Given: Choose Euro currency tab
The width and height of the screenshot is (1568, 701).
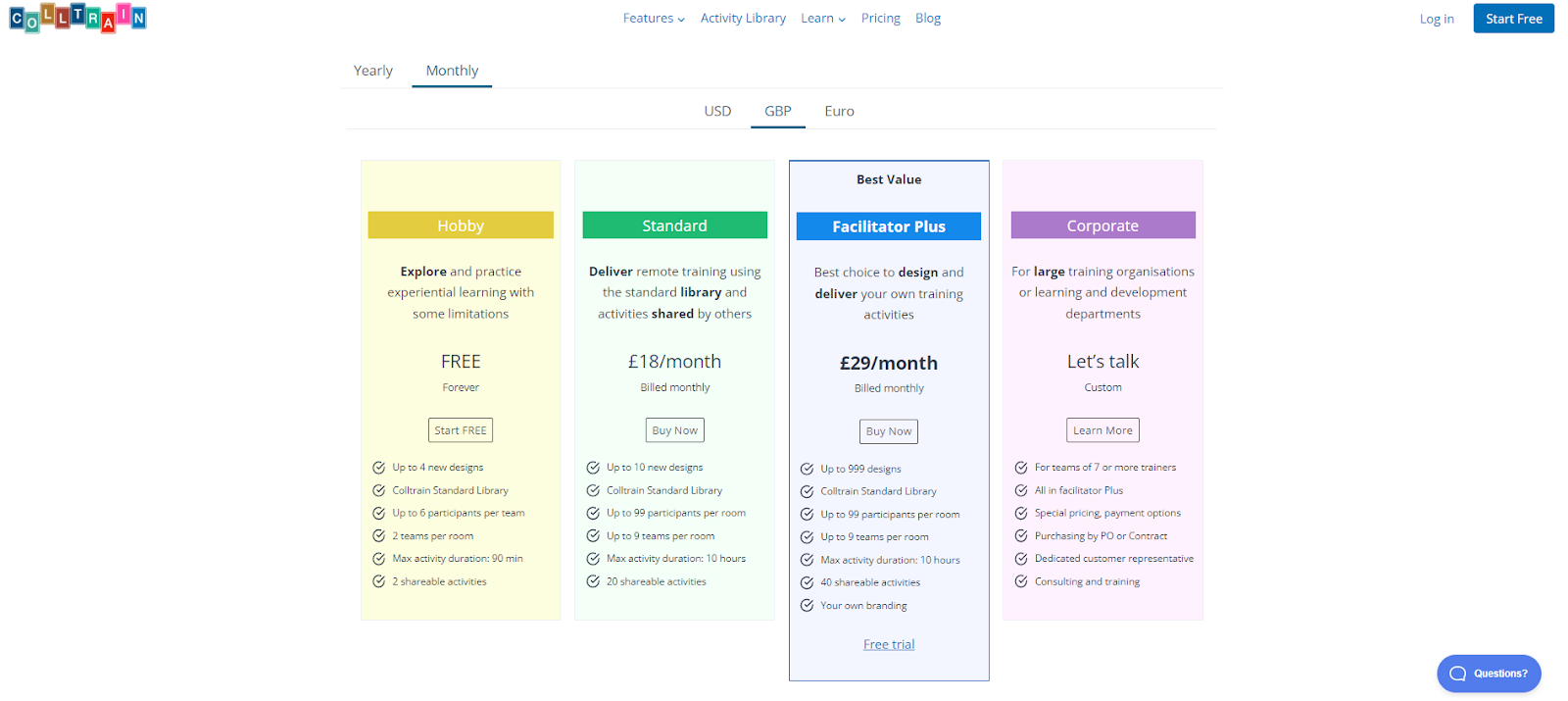Looking at the screenshot, I should click(839, 111).
